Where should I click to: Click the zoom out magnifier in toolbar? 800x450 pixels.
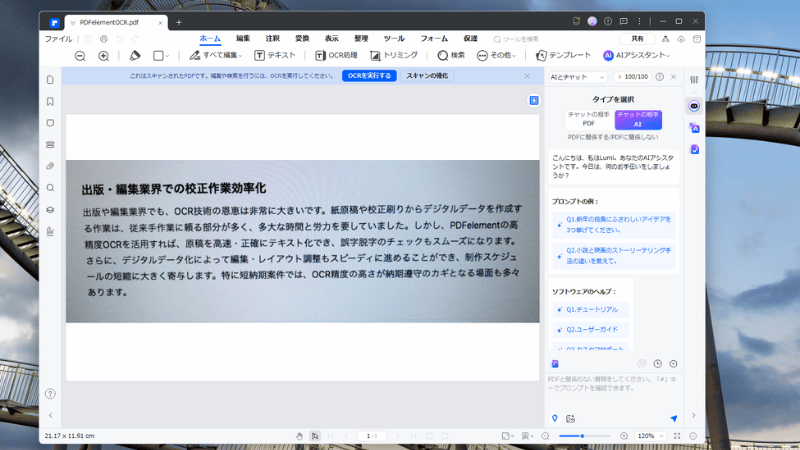click(80, 56)
